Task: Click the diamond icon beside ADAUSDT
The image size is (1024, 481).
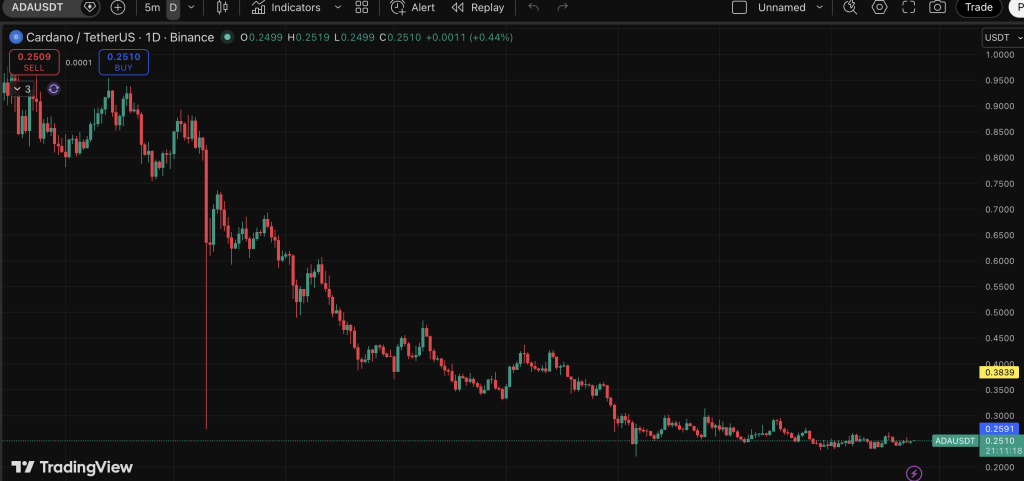Action: pyautogui.click(x=90, y=8)
